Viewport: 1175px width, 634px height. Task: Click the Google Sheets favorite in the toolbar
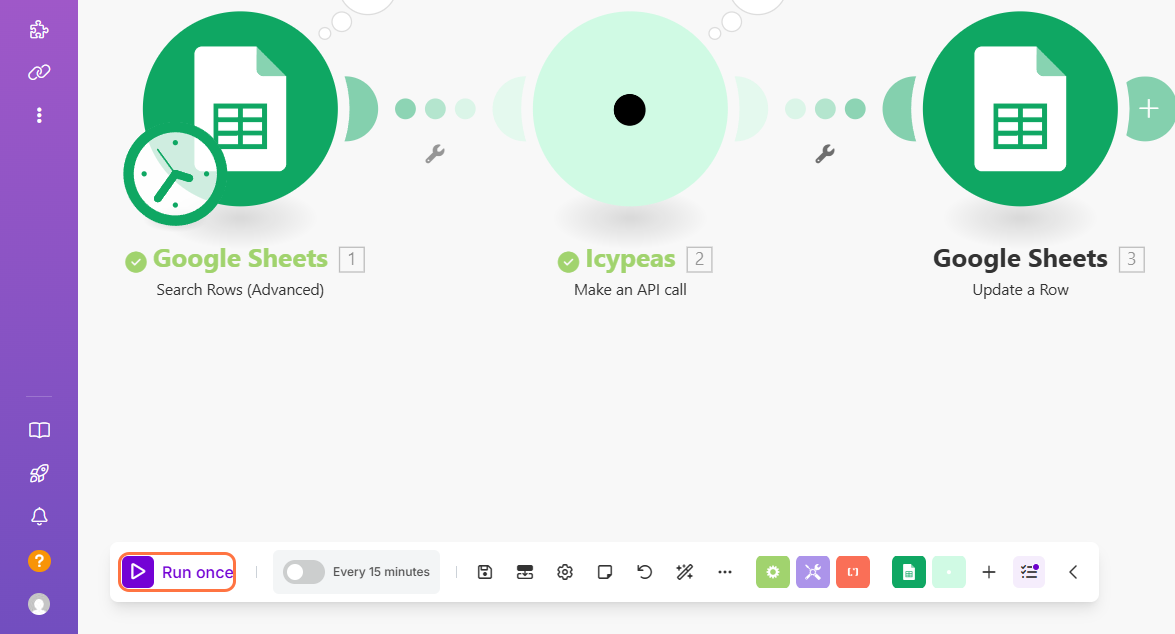click(x=909, y=572)
